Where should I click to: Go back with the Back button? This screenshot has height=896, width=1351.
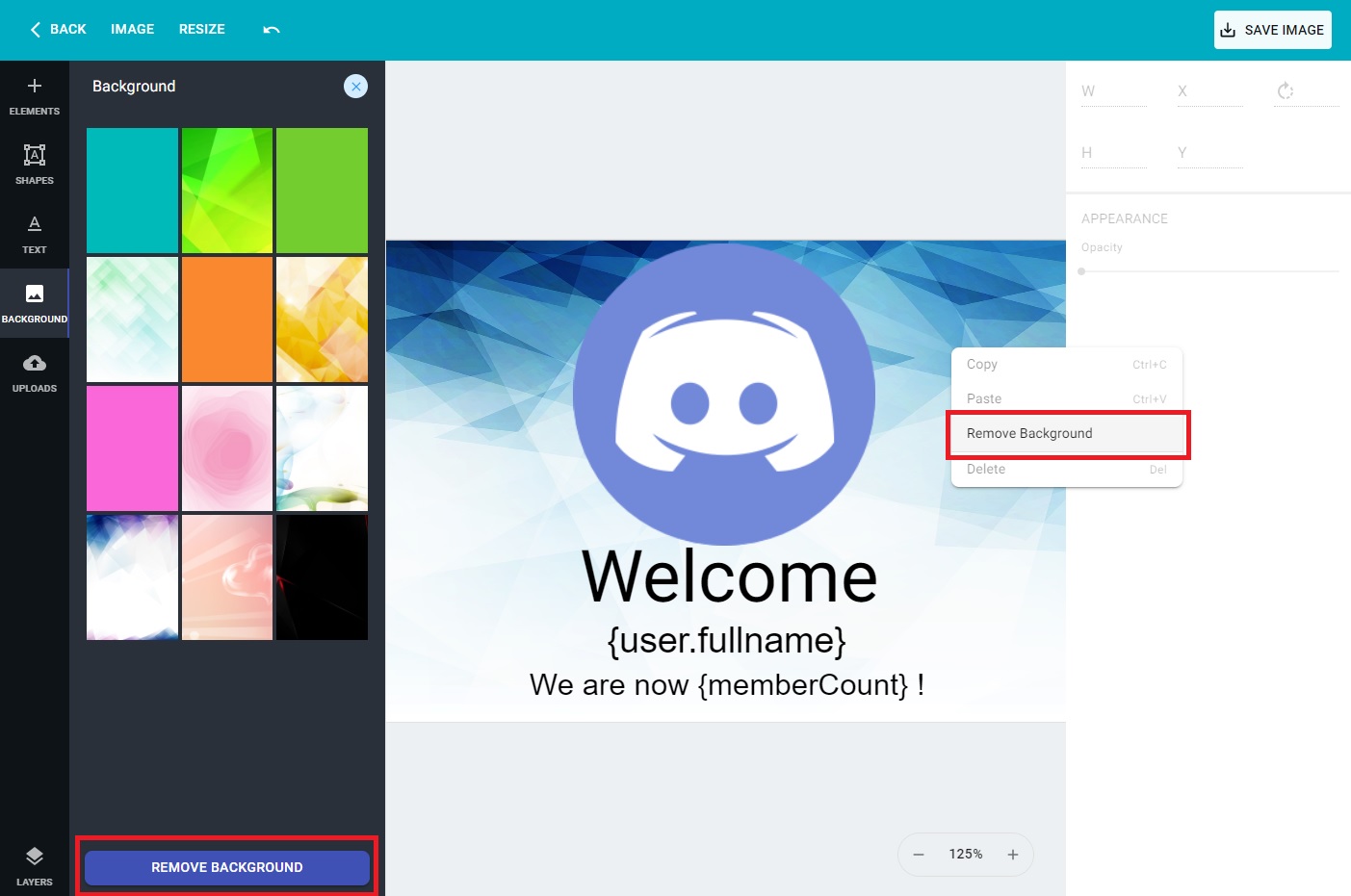point(59,30)
